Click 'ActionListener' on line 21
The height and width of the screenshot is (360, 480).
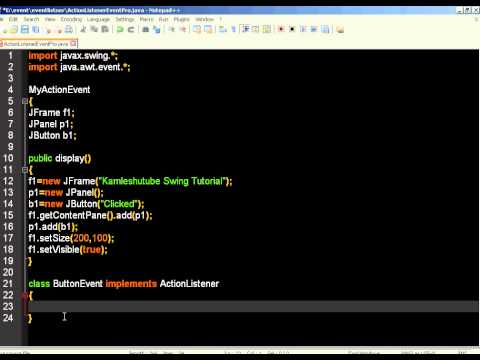(x=189, y=284)
